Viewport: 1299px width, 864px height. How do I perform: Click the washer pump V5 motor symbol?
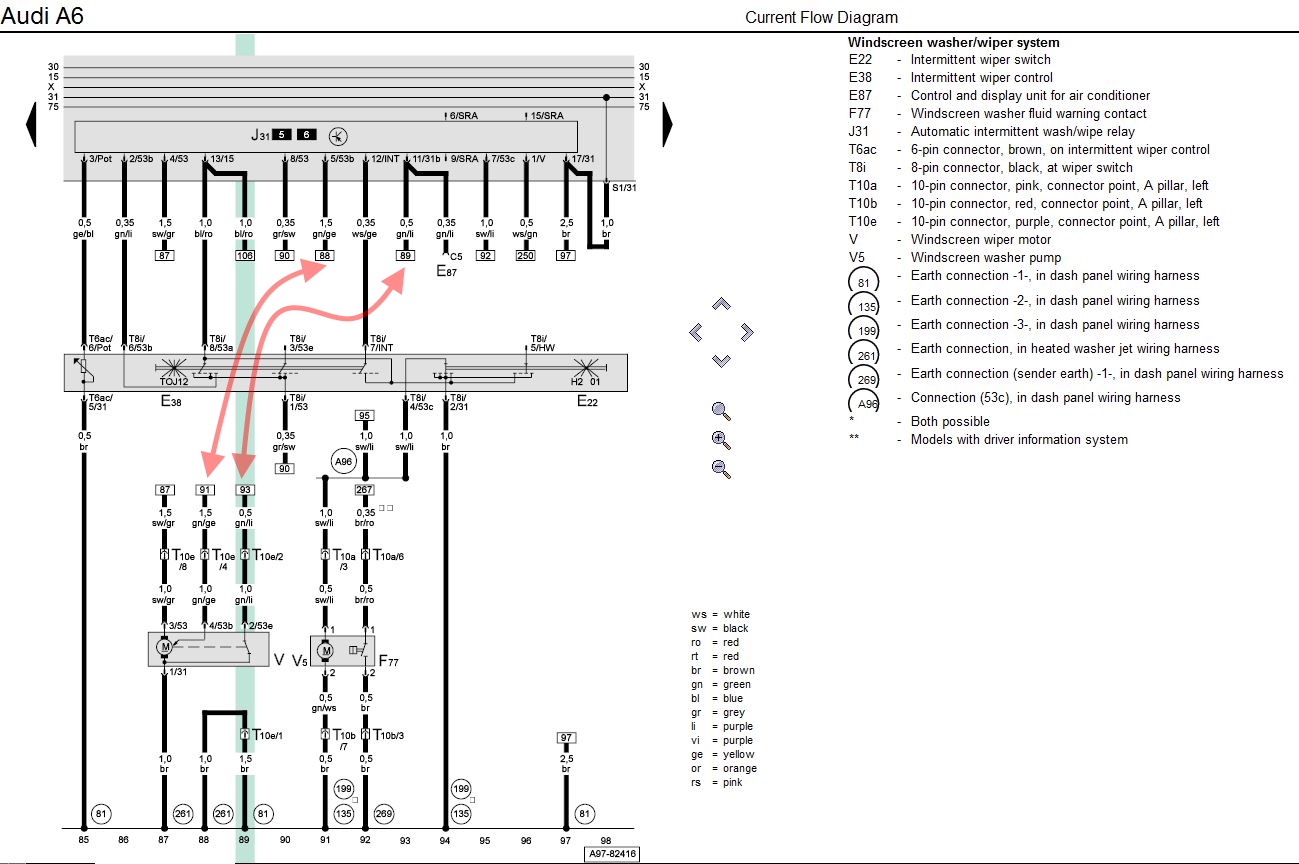point(325,652)
